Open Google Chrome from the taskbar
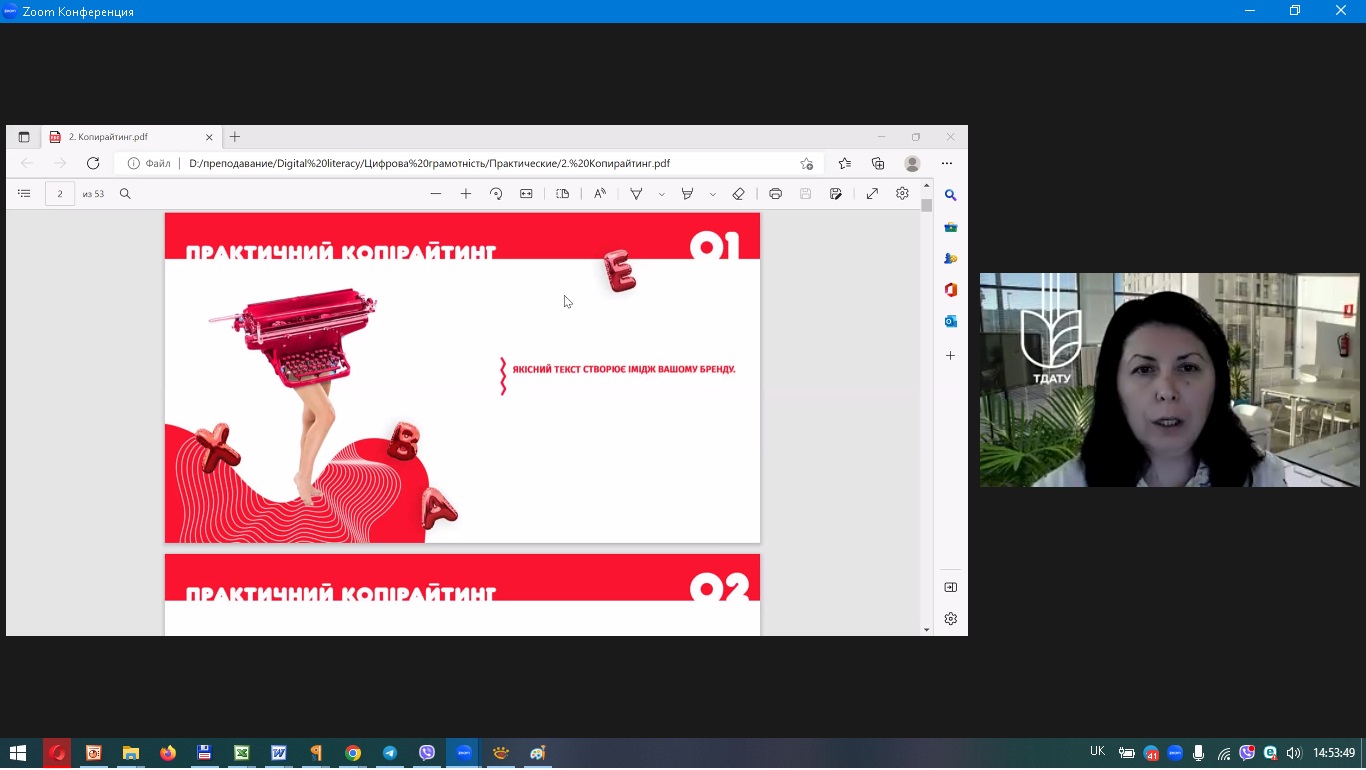The width and height of the screenshot is (1366, 770). 353,753
